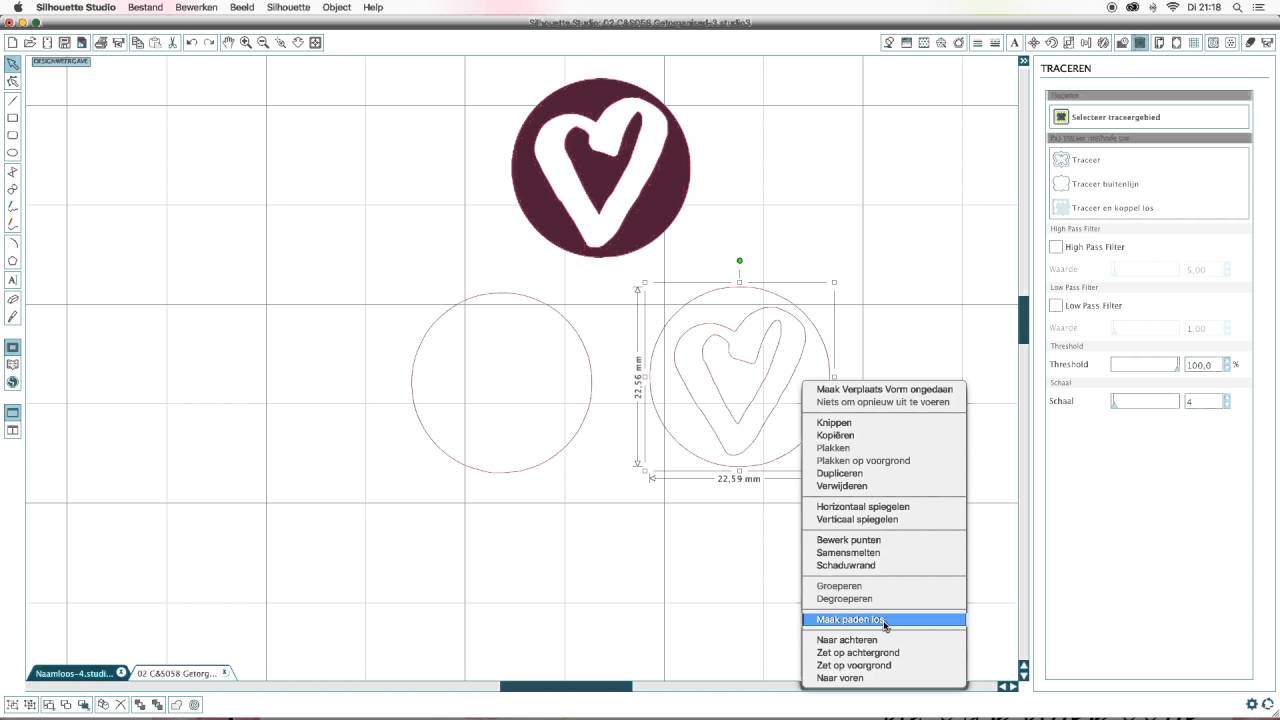Select the hand pan tool

228,43
